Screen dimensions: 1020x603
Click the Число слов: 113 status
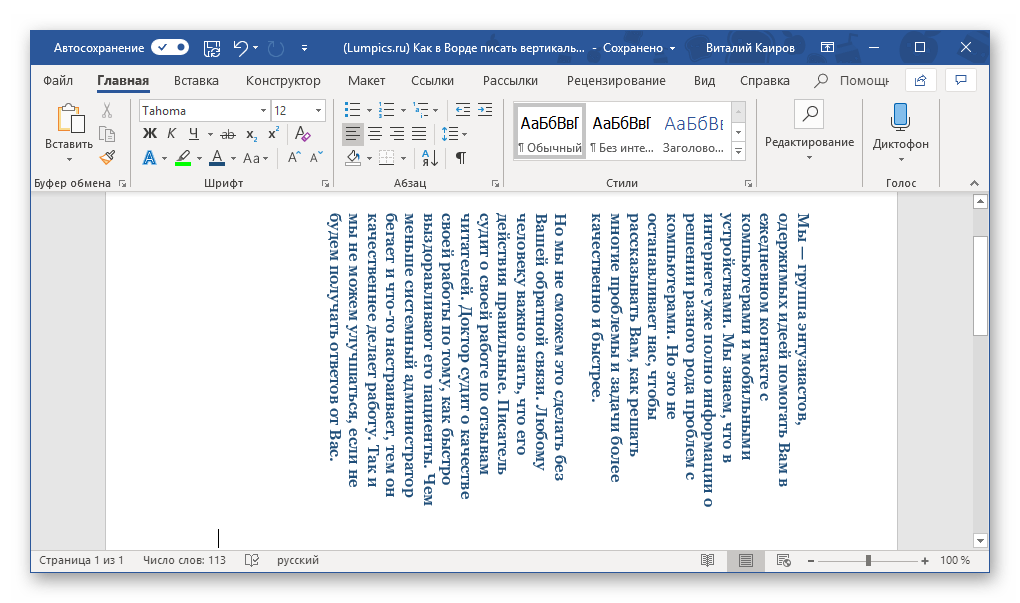tap(184, 561)
